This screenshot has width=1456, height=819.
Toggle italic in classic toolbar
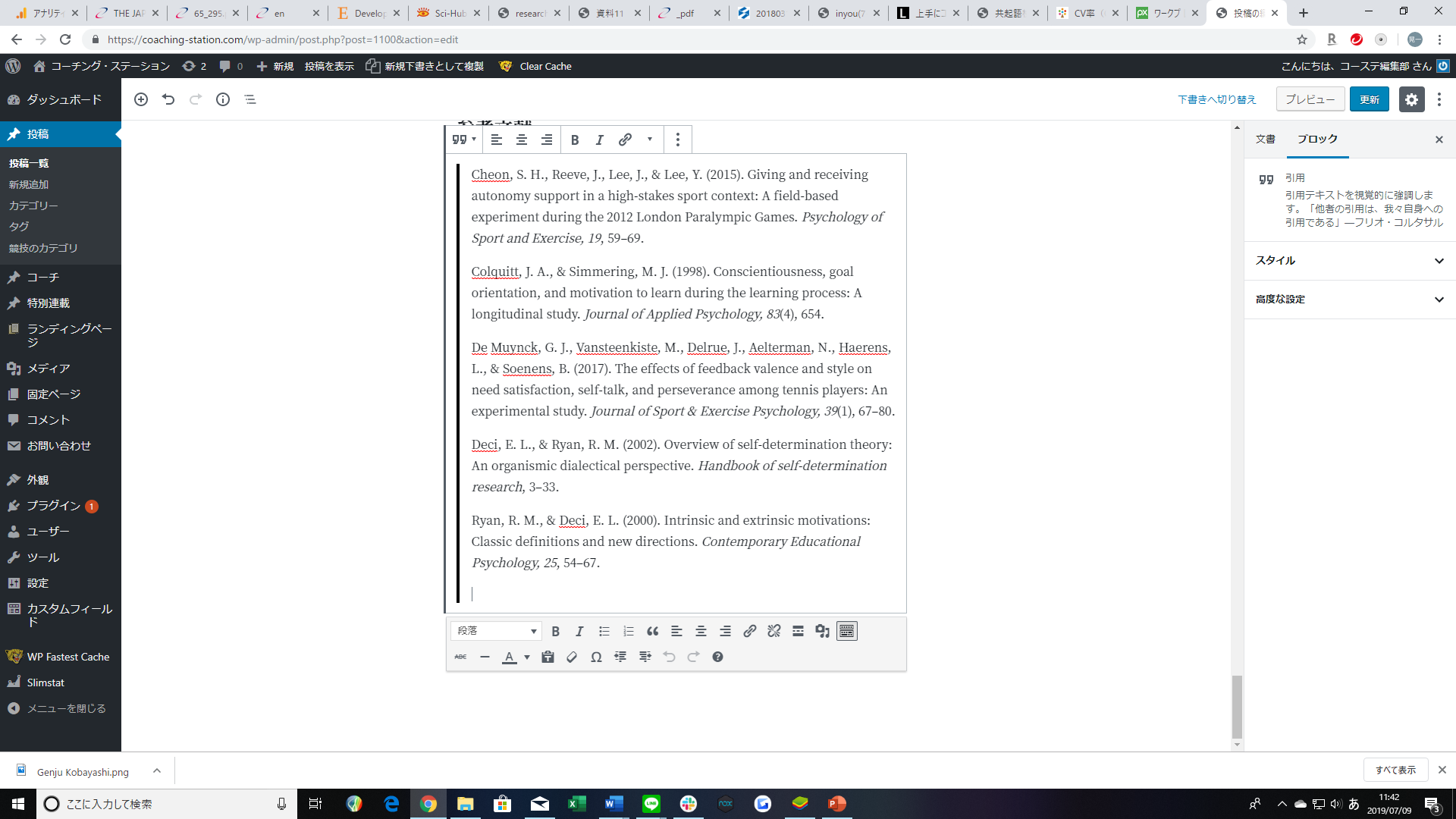click(x=580, y=631)
